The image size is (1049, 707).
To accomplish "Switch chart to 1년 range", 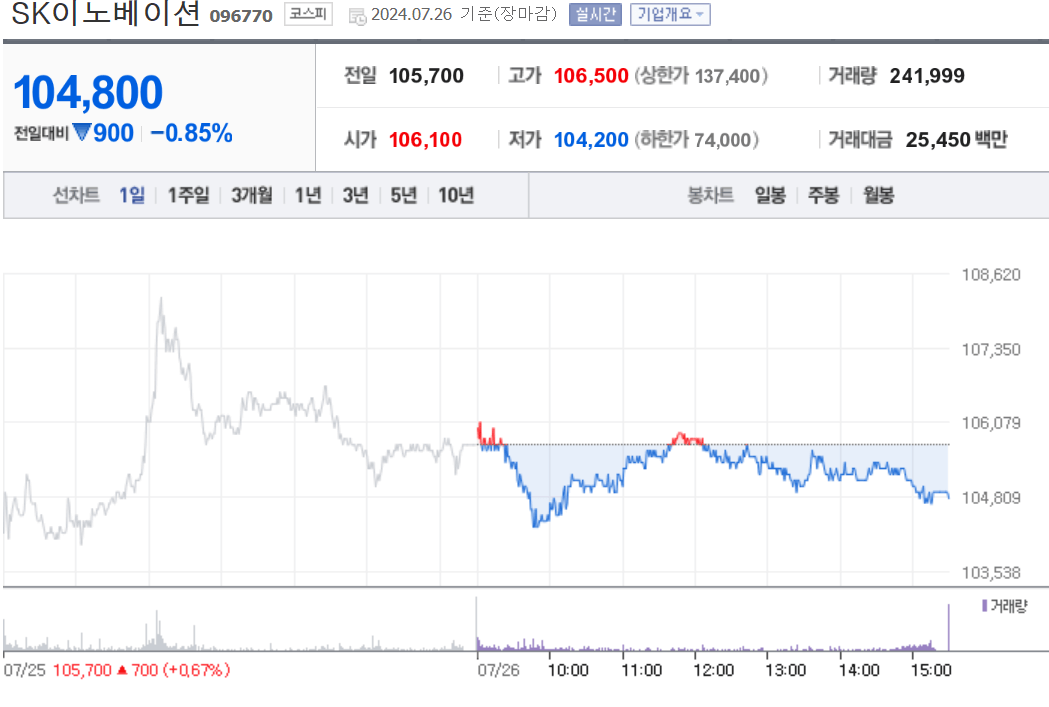I will click(308, 195).
